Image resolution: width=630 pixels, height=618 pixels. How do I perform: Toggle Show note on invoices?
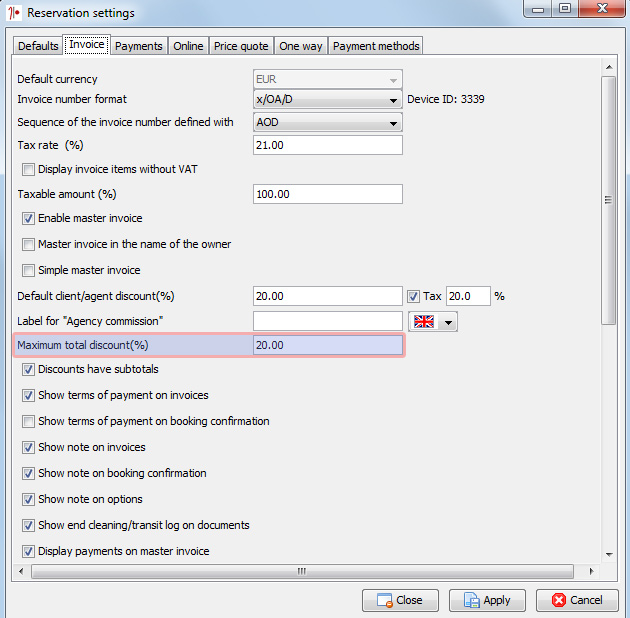coord(28,447)
